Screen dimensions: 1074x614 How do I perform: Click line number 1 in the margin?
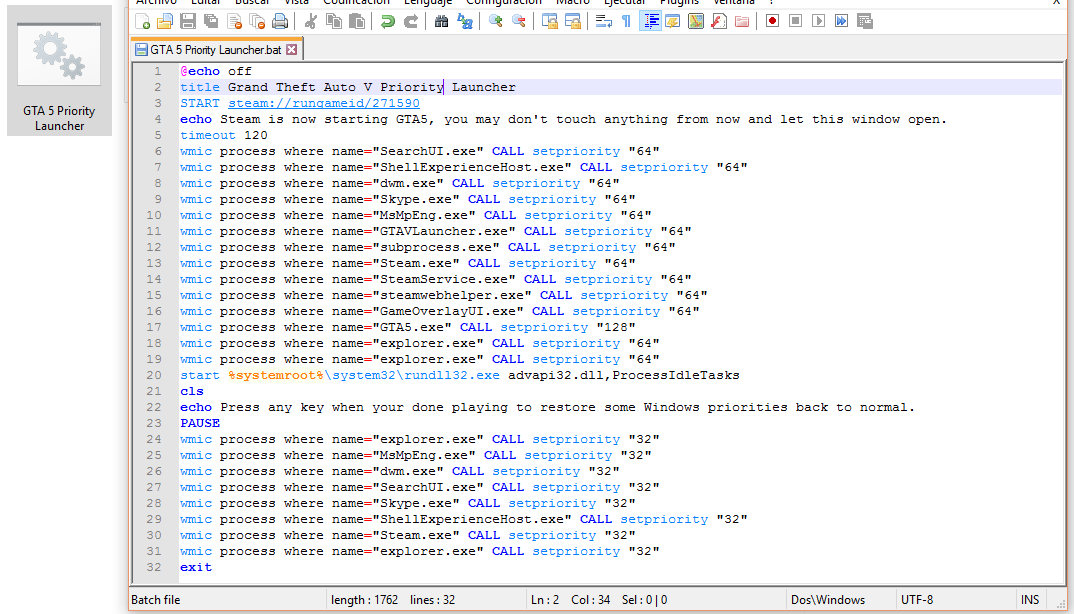pos(158,71)
